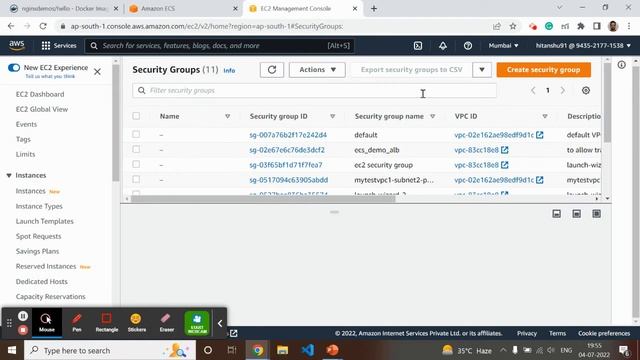Sort by the Name column arrow
Viewport: 640px width, 360px height.
[x=227, y=116]
